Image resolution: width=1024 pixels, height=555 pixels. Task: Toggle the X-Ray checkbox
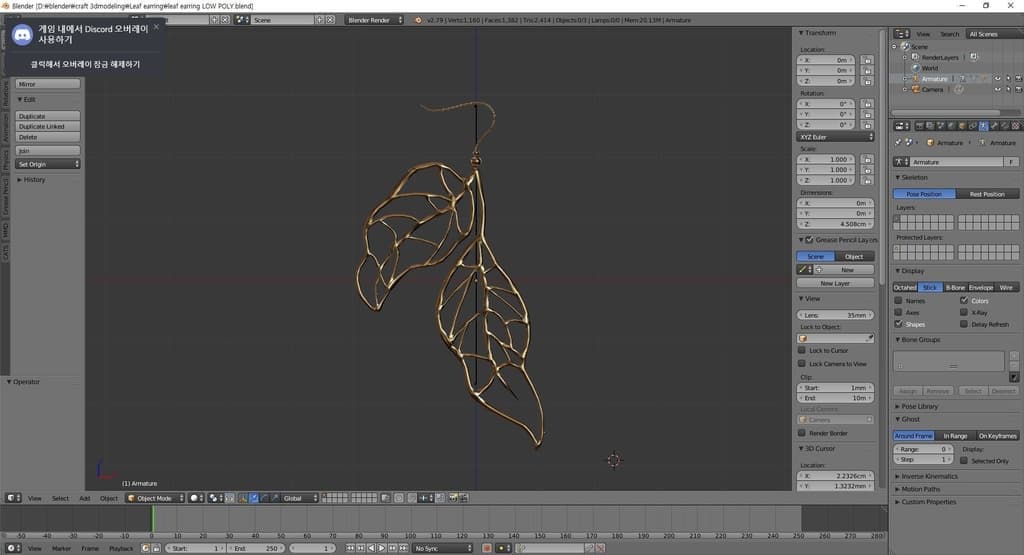[963, 312]
